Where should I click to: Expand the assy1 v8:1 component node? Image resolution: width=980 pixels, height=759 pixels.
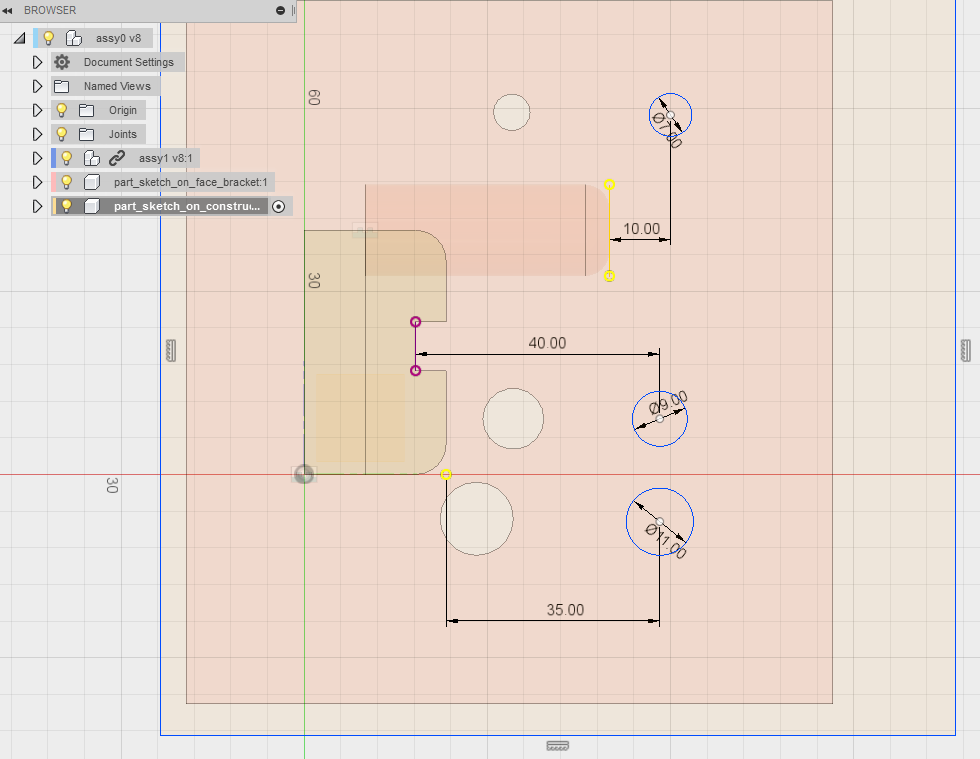37,157
